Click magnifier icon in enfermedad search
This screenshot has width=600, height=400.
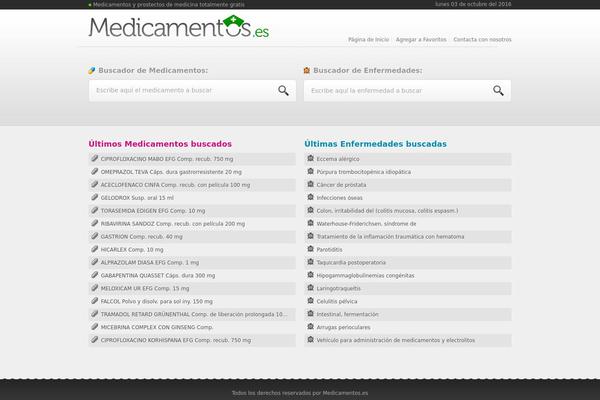[x=498, y=90]
